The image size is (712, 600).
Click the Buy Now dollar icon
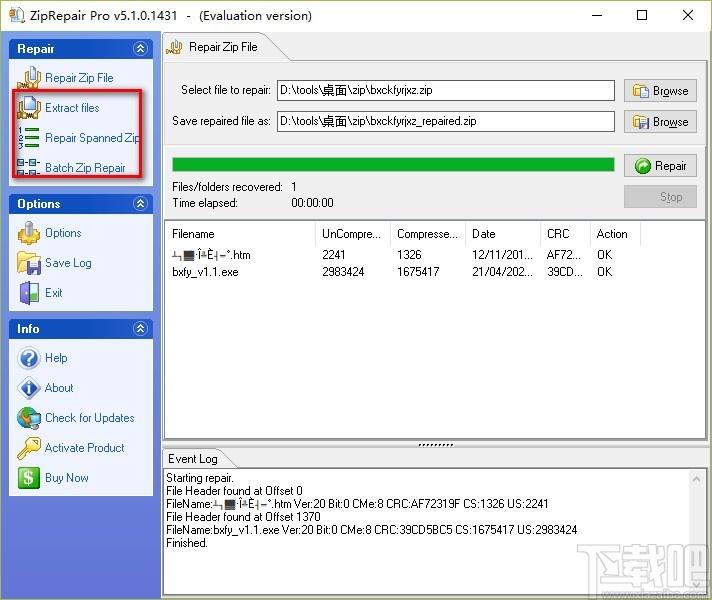(28, 478)
